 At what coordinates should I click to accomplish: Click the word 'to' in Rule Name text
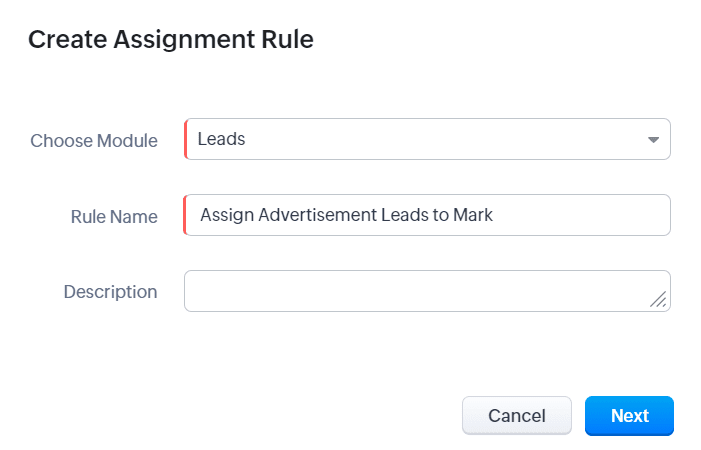pyautogui.click(x=440, y=215)
